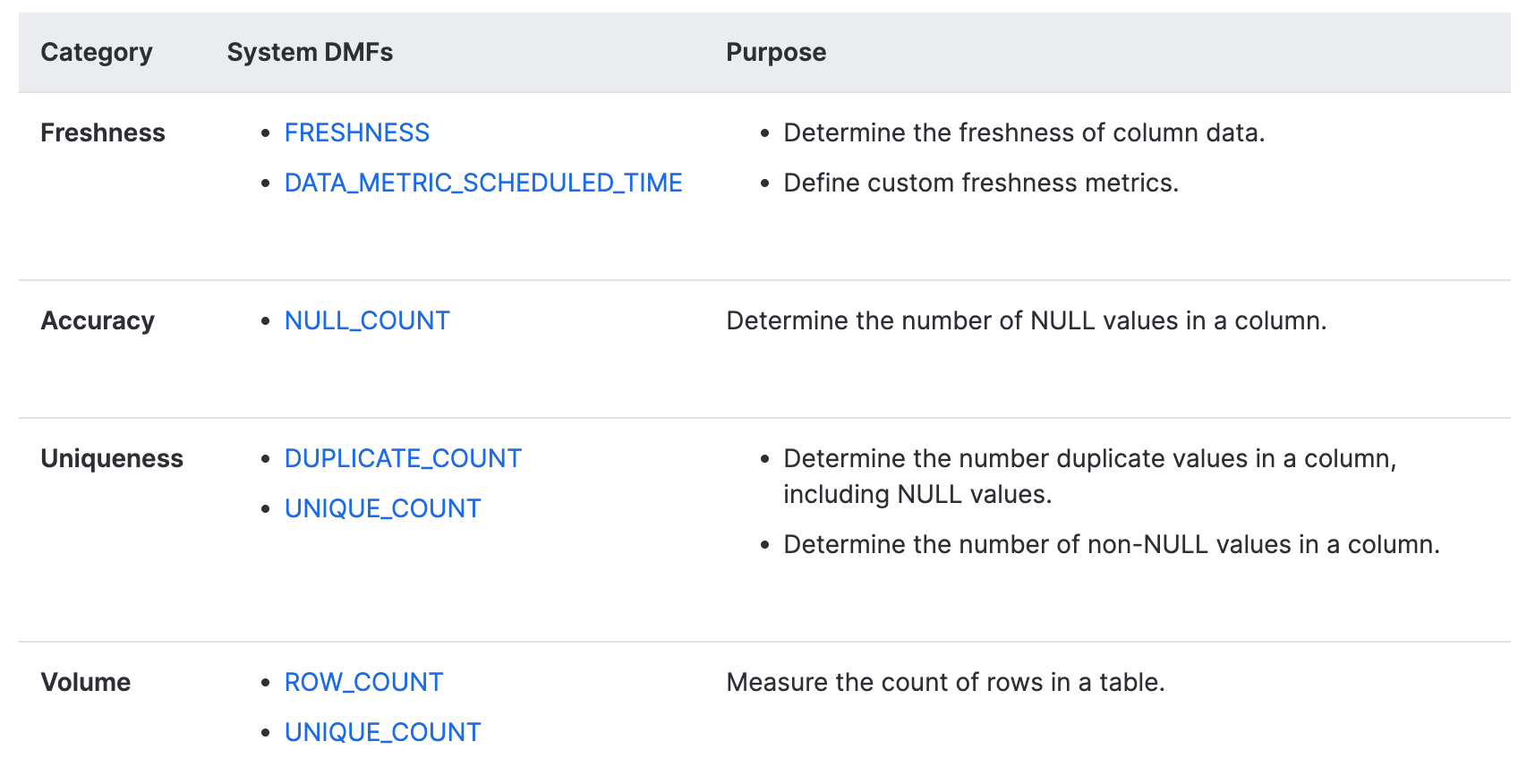The image size is (1518, 784).
Task: Select the Uniqueness category cell
Action: pos(112,458)
